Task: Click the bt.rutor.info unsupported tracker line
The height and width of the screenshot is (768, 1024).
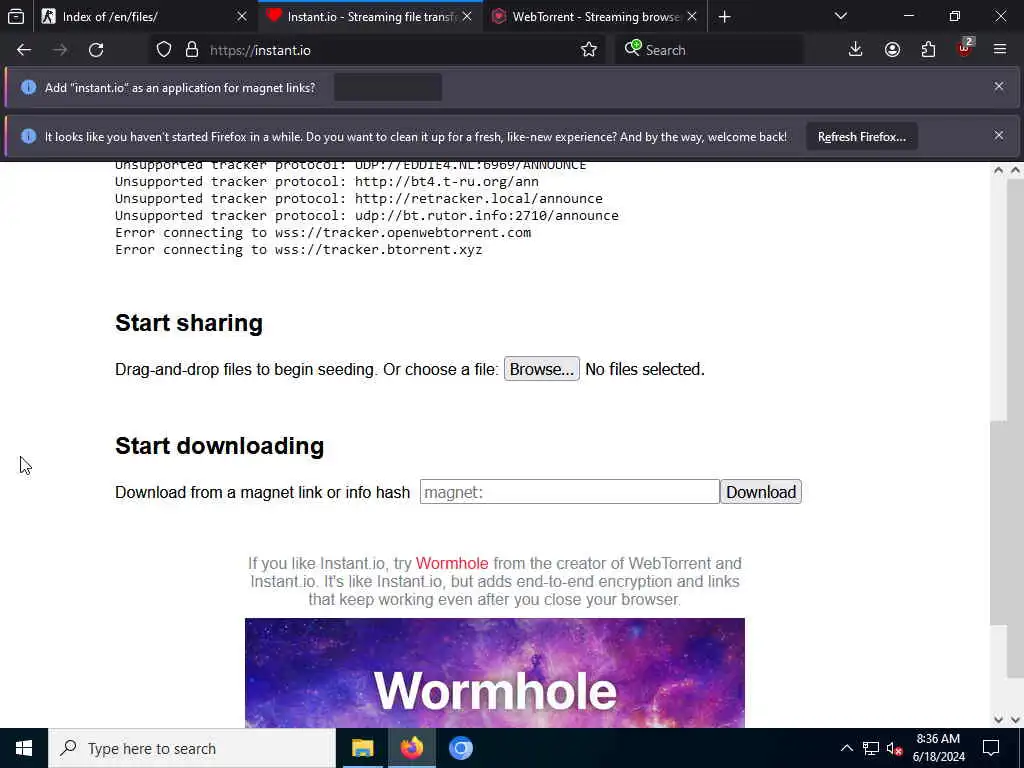Action: [x=366, y=216]
